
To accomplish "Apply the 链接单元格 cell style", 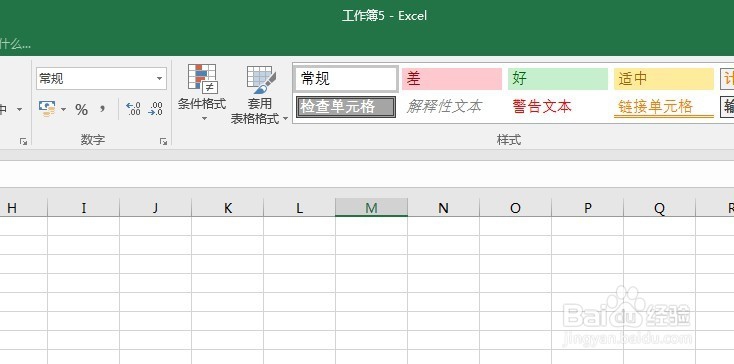I will coord(664,107).
